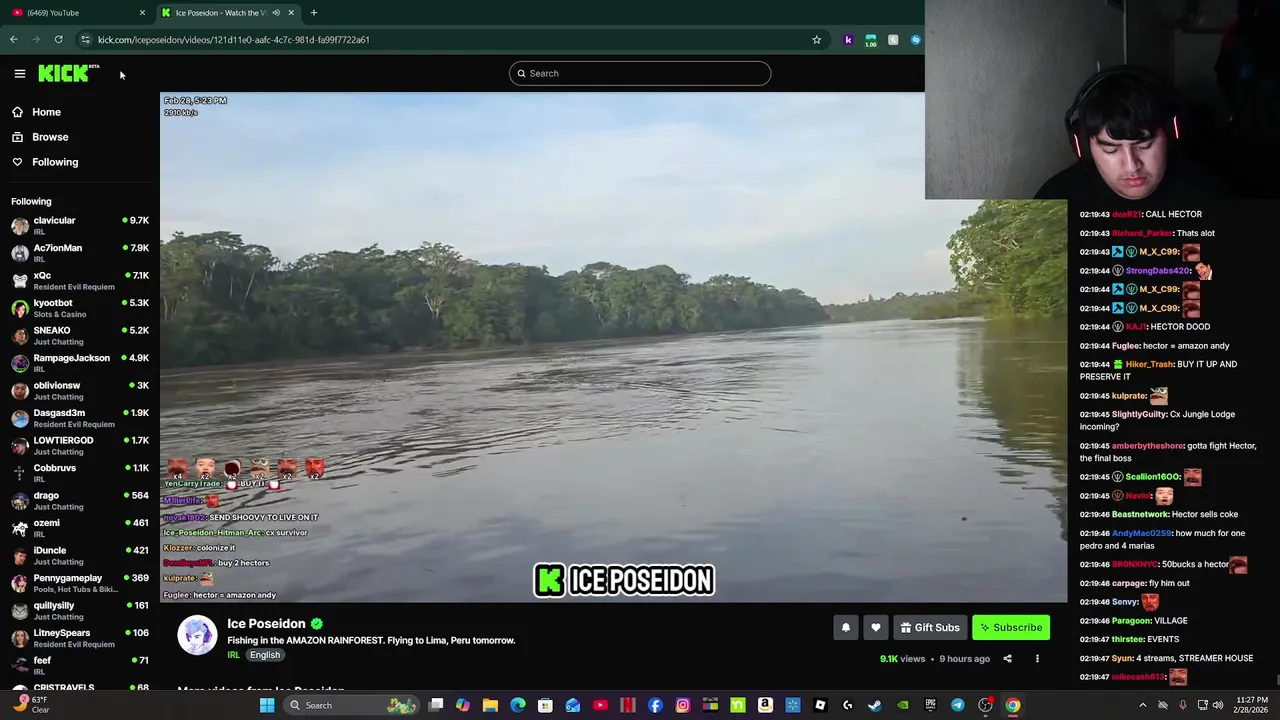Share the video using the share icon
This screenshot has width=1280, height=720.
coord(1007,659)
